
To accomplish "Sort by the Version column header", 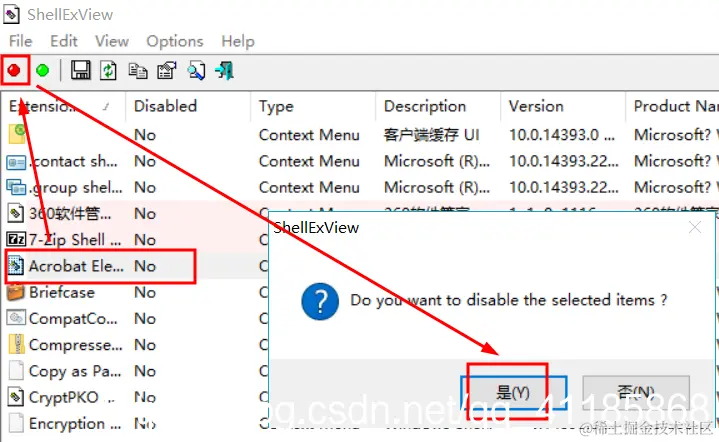I will tap(563, 106).
